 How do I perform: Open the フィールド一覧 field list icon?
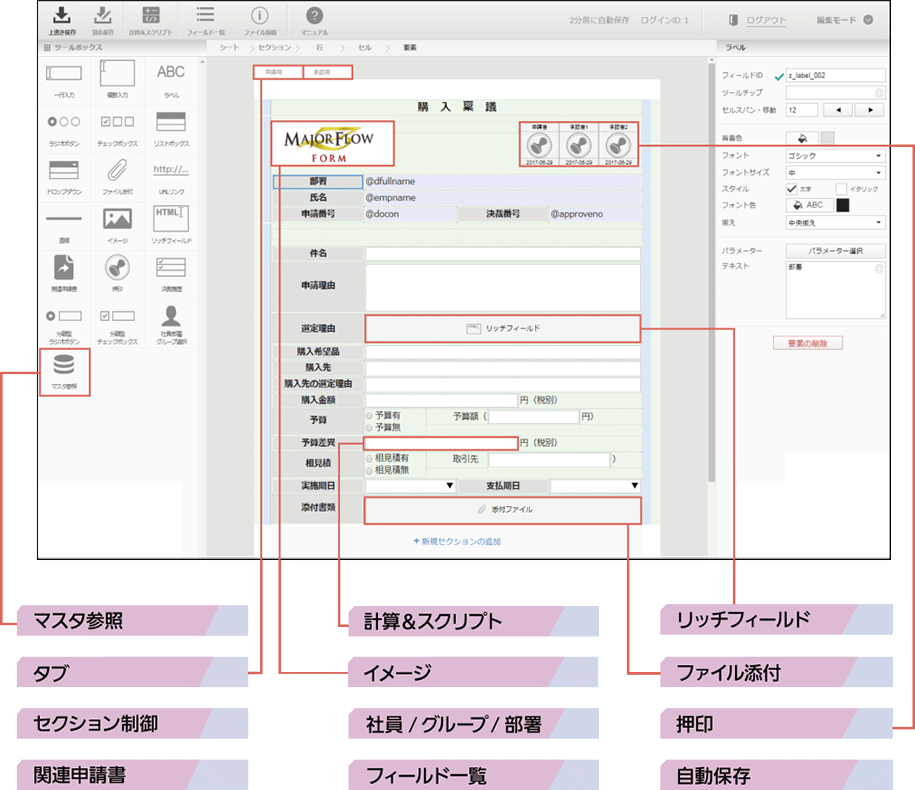coord(204,17)
